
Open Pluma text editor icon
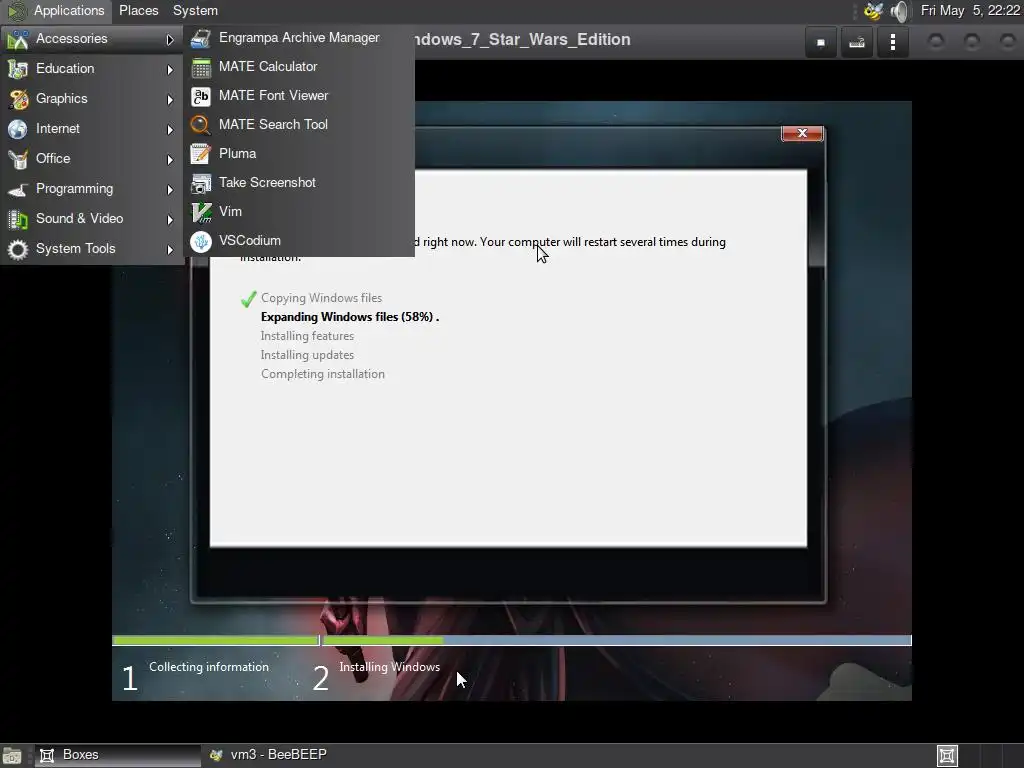200,153
